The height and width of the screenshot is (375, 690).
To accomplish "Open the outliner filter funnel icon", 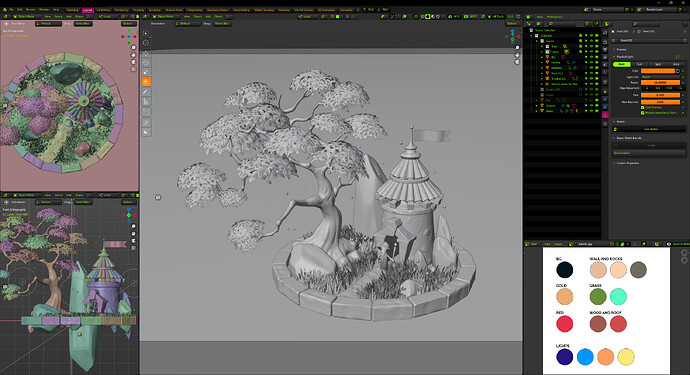I will click(587, 24).
